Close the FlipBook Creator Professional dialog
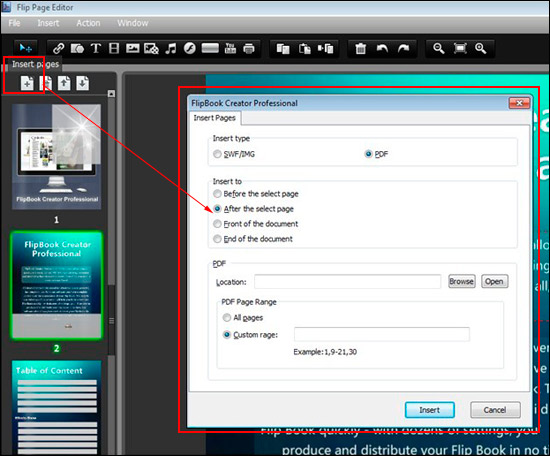 [519, 103]
